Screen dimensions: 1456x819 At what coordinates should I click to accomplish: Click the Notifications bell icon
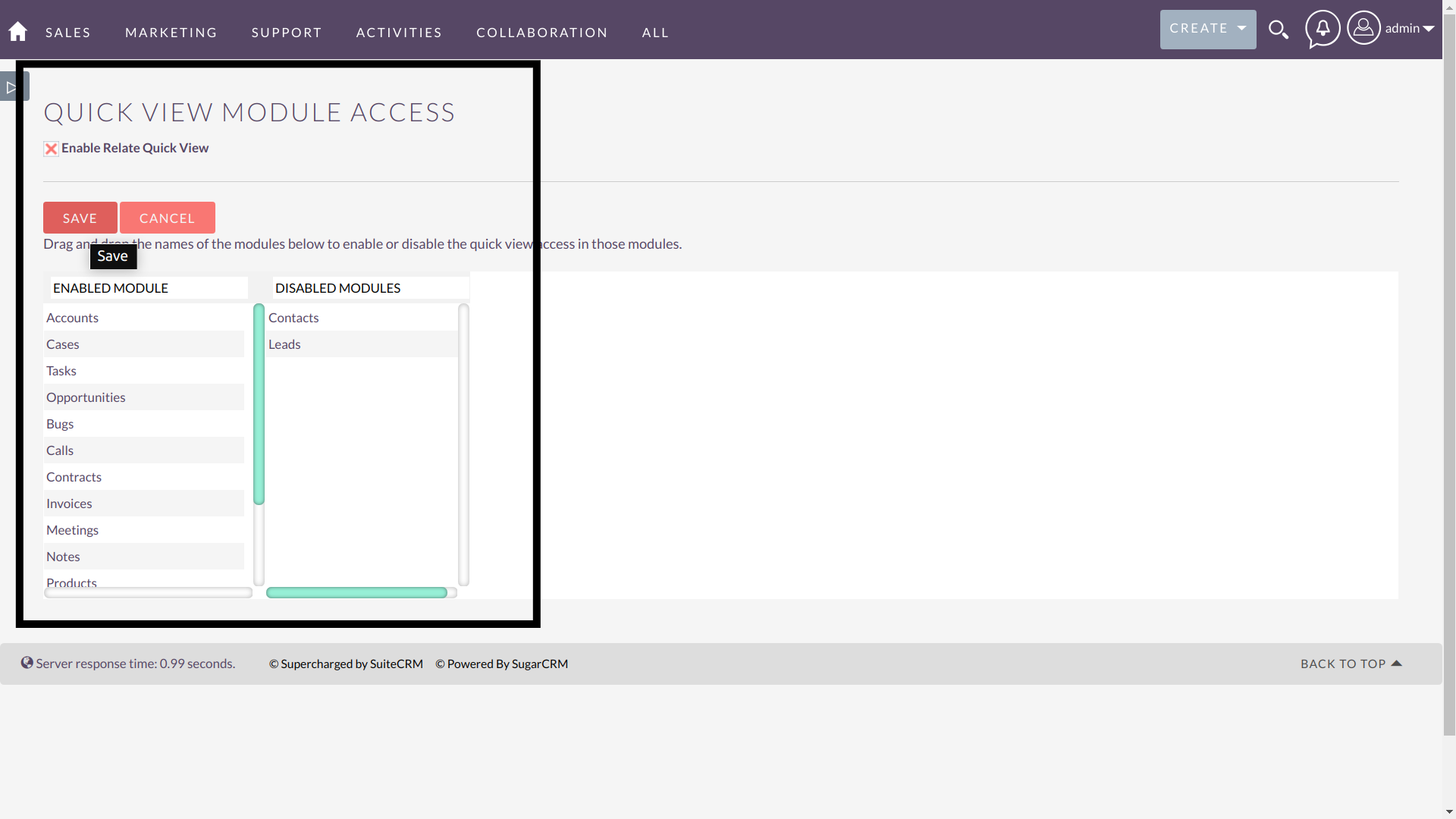tap(1322, 29)
